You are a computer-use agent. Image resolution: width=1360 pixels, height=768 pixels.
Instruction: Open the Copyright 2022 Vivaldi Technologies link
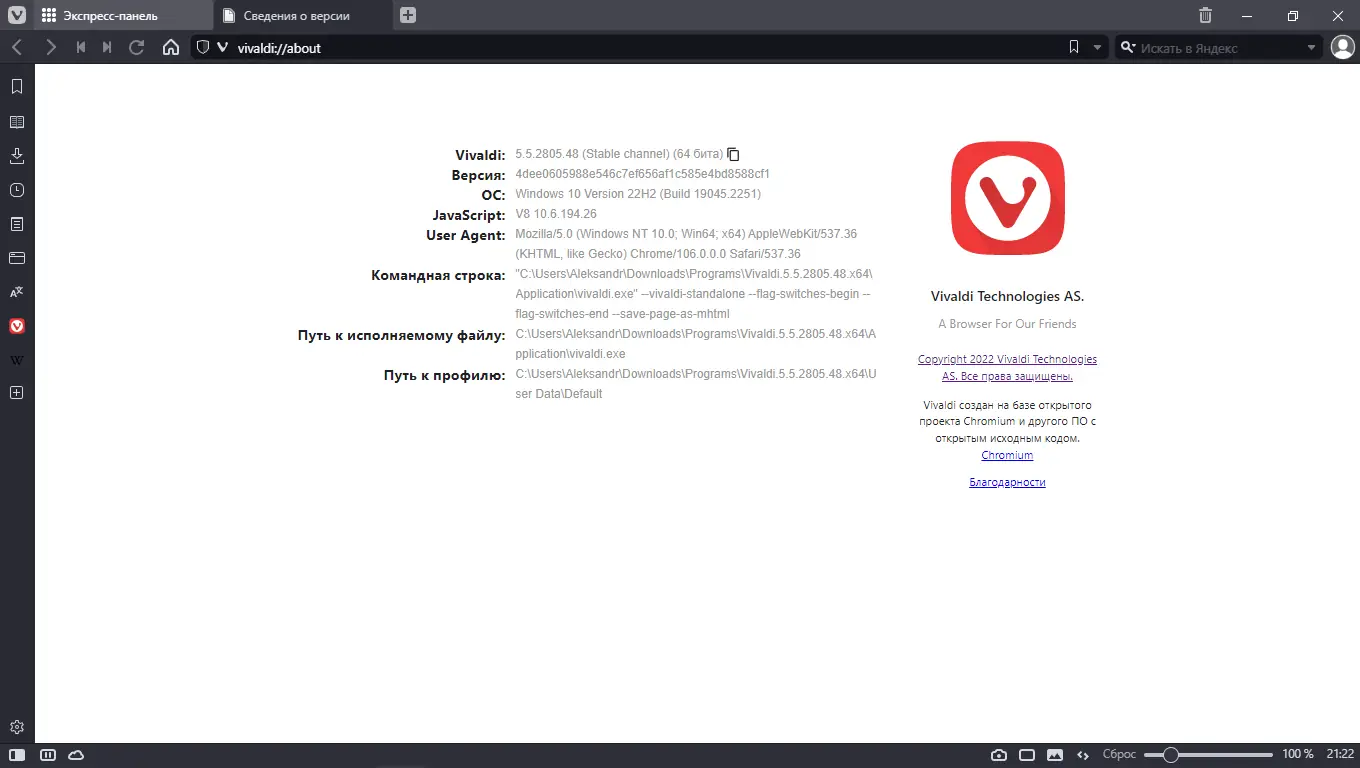point(1007,368)
